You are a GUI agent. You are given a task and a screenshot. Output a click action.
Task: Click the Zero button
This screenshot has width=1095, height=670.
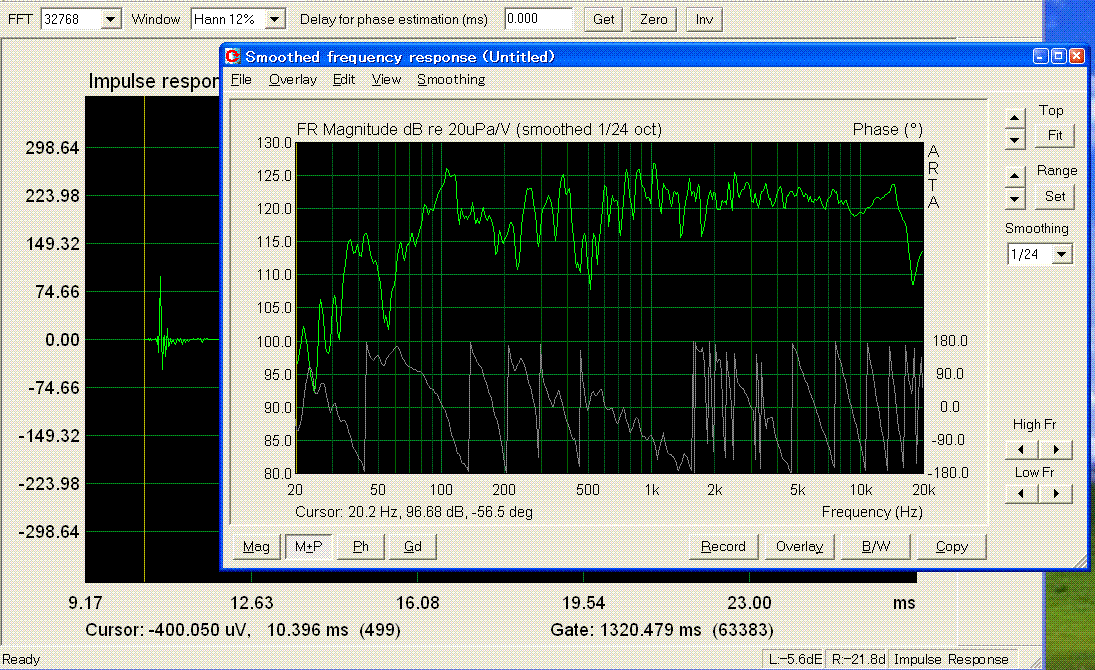(x=654, y=20)
